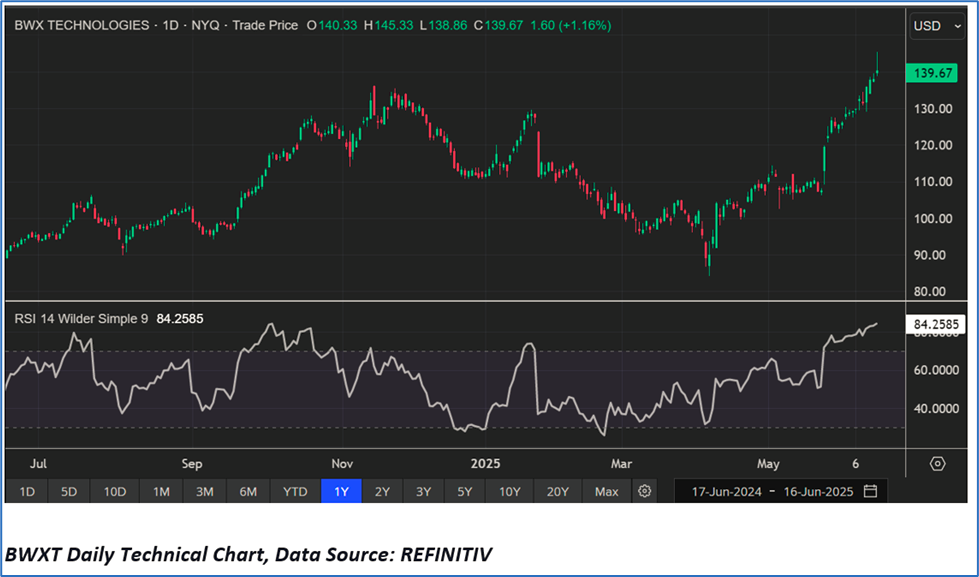Screen dimensions: 979x577
Task: Choose the 3M range button
Action: coord(204,491)
